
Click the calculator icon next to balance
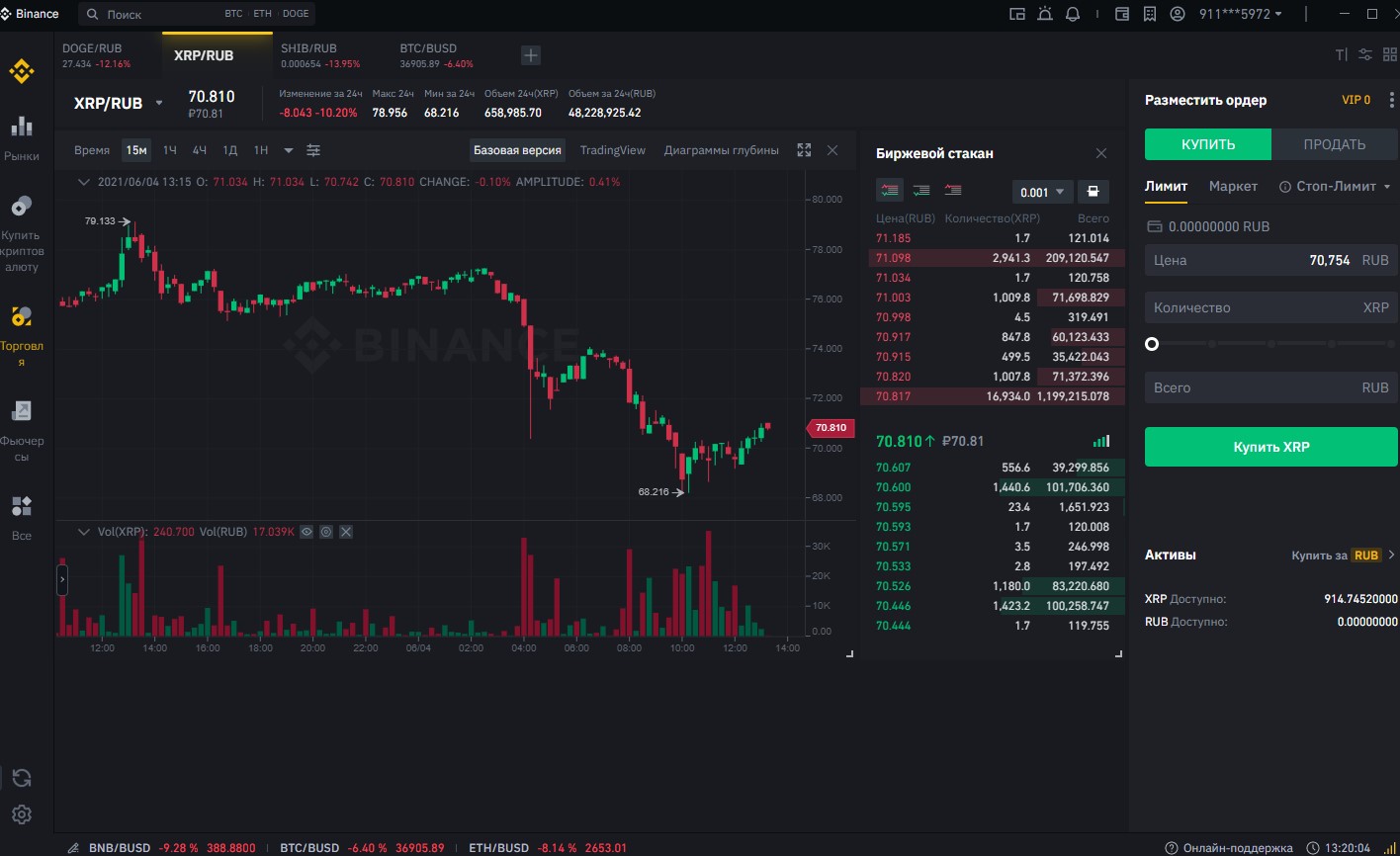[1153, 226]
